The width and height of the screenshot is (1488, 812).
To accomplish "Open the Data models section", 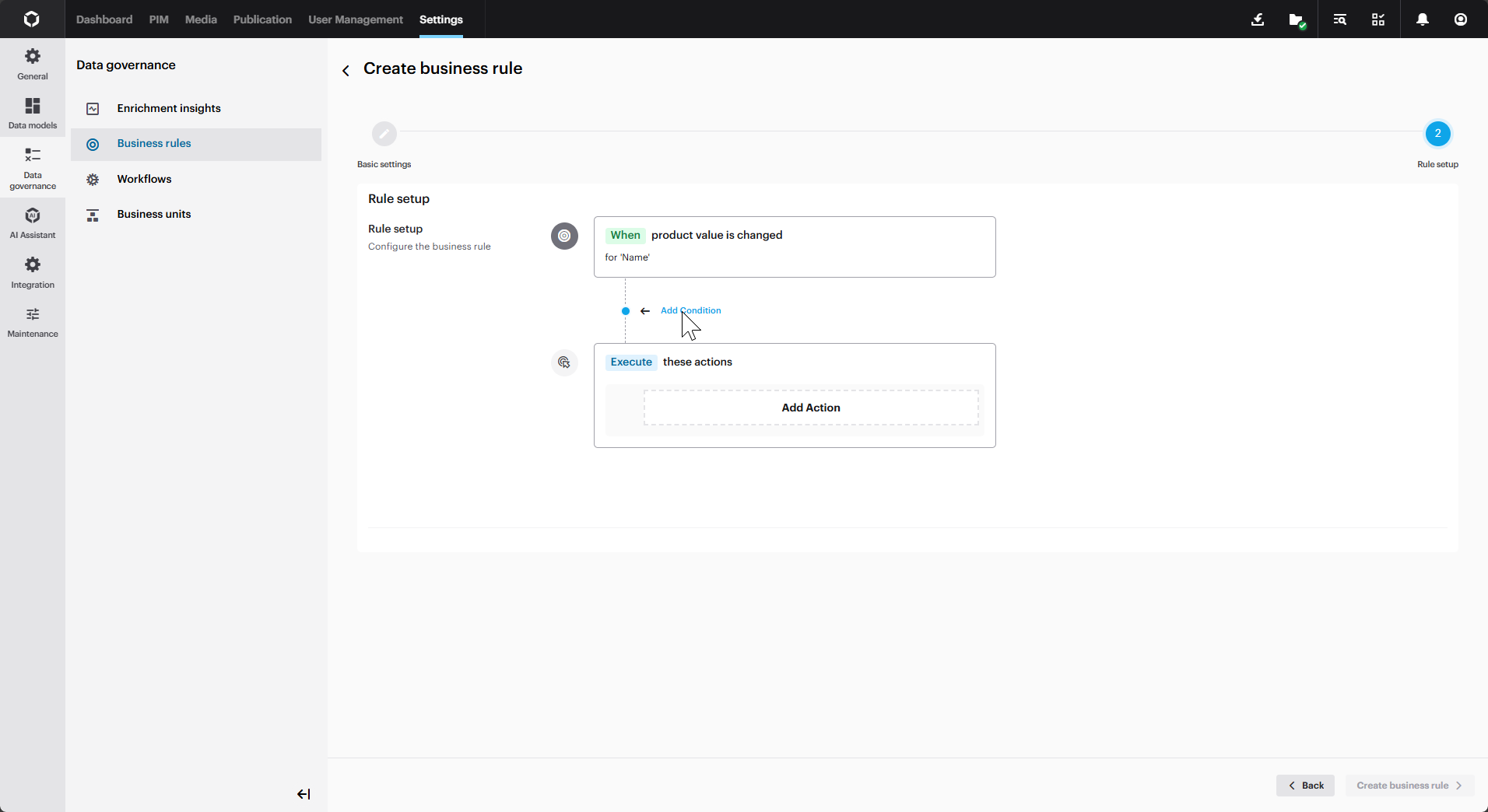I will (x=31, y=113).
